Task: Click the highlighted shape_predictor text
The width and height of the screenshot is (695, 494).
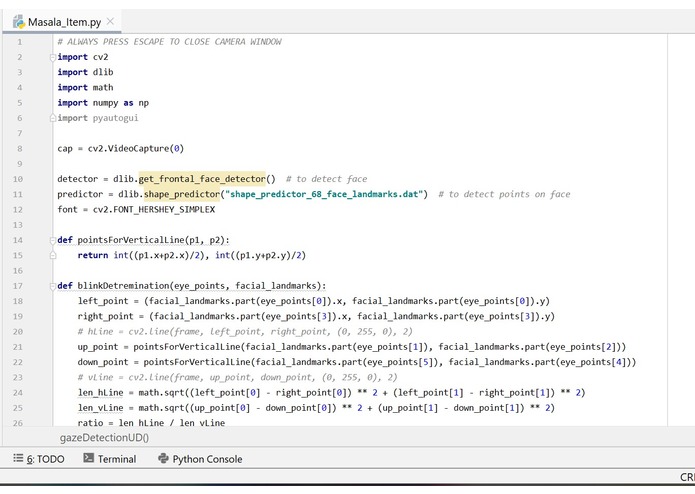Action: 182,194
